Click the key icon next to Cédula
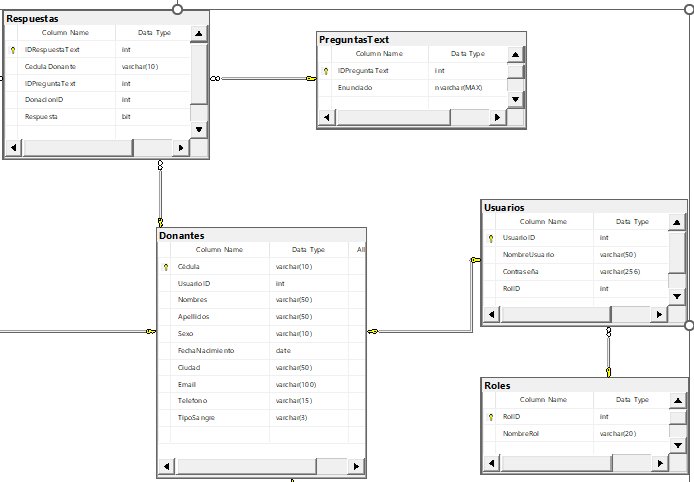 (166, 267)
